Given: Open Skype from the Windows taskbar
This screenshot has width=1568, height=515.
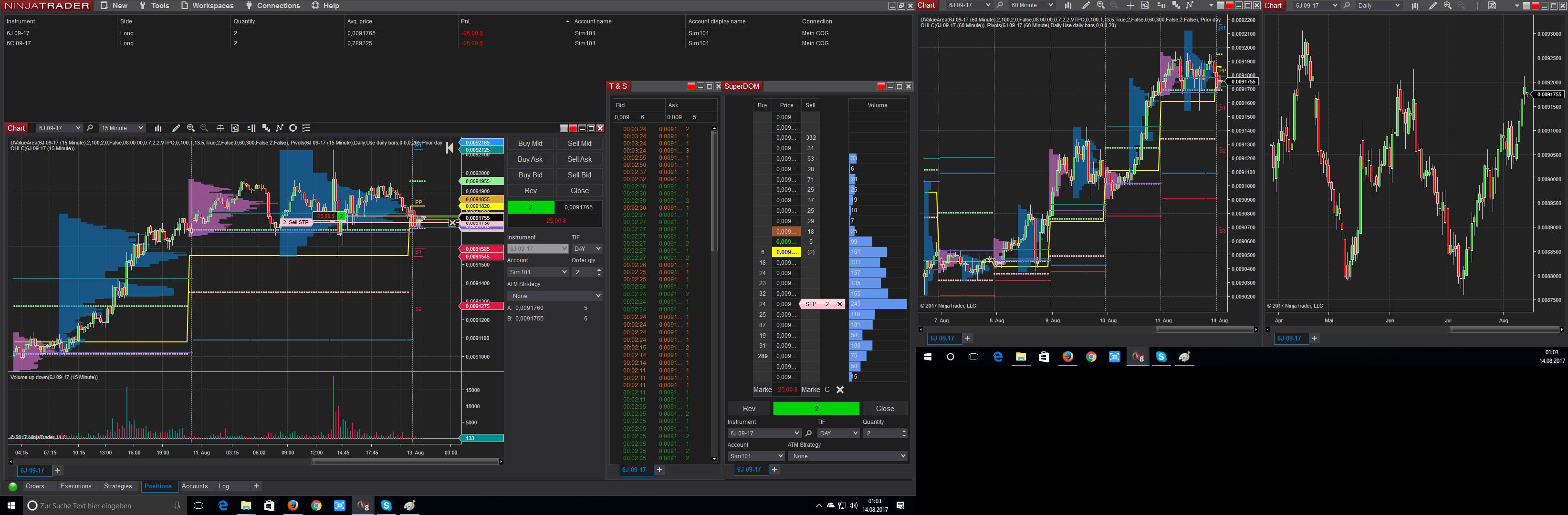Looking at the screenshot, I should click(x=386, y=505).
